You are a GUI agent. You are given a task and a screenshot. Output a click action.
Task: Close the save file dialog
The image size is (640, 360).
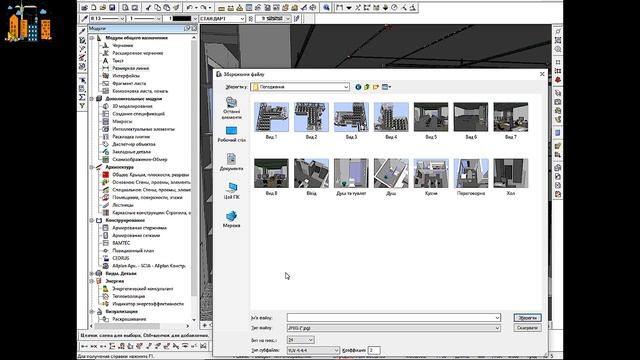coord(542,74)
